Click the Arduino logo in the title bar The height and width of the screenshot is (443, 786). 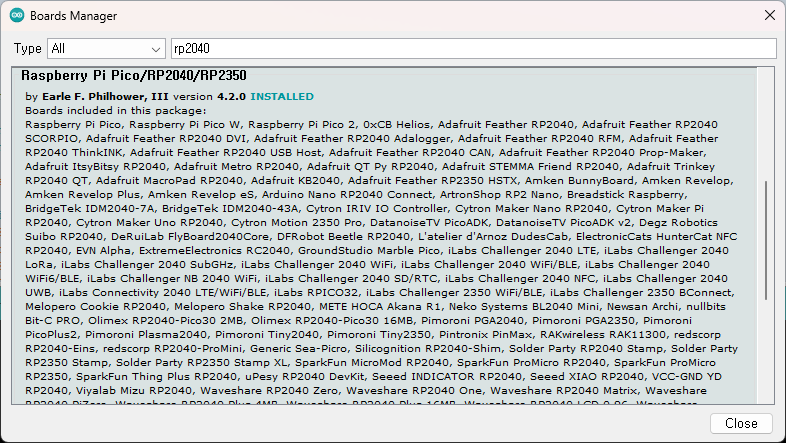pos(16,16)
